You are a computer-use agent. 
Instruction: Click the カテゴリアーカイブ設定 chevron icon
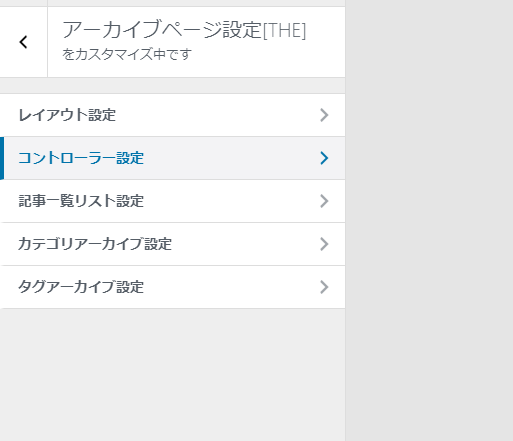[x=324, y=244]
